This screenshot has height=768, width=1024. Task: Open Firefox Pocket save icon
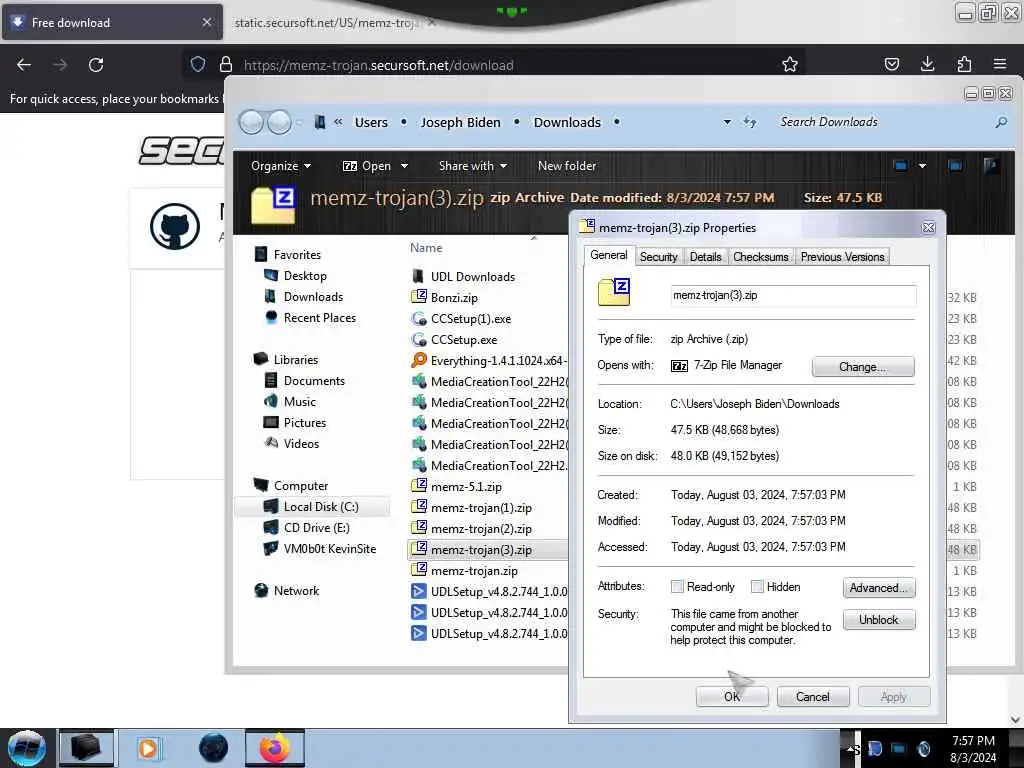pyautogui.click(x=891, y=64)
